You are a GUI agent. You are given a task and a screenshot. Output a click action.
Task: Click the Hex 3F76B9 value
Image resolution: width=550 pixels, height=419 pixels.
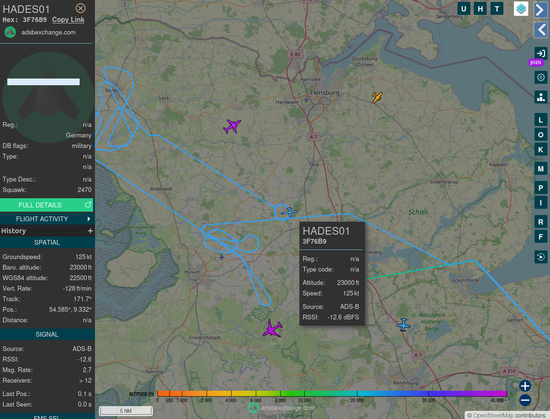34,20
